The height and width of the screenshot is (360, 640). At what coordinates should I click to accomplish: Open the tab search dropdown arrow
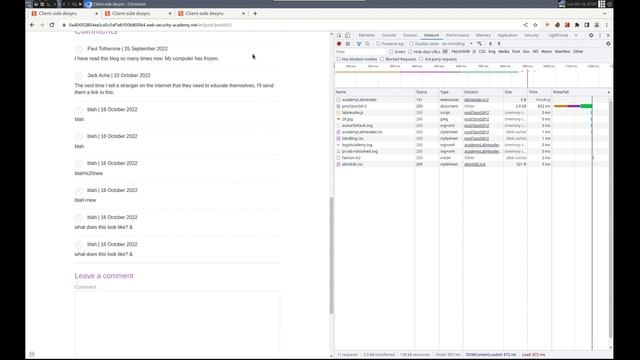[604, 13]
